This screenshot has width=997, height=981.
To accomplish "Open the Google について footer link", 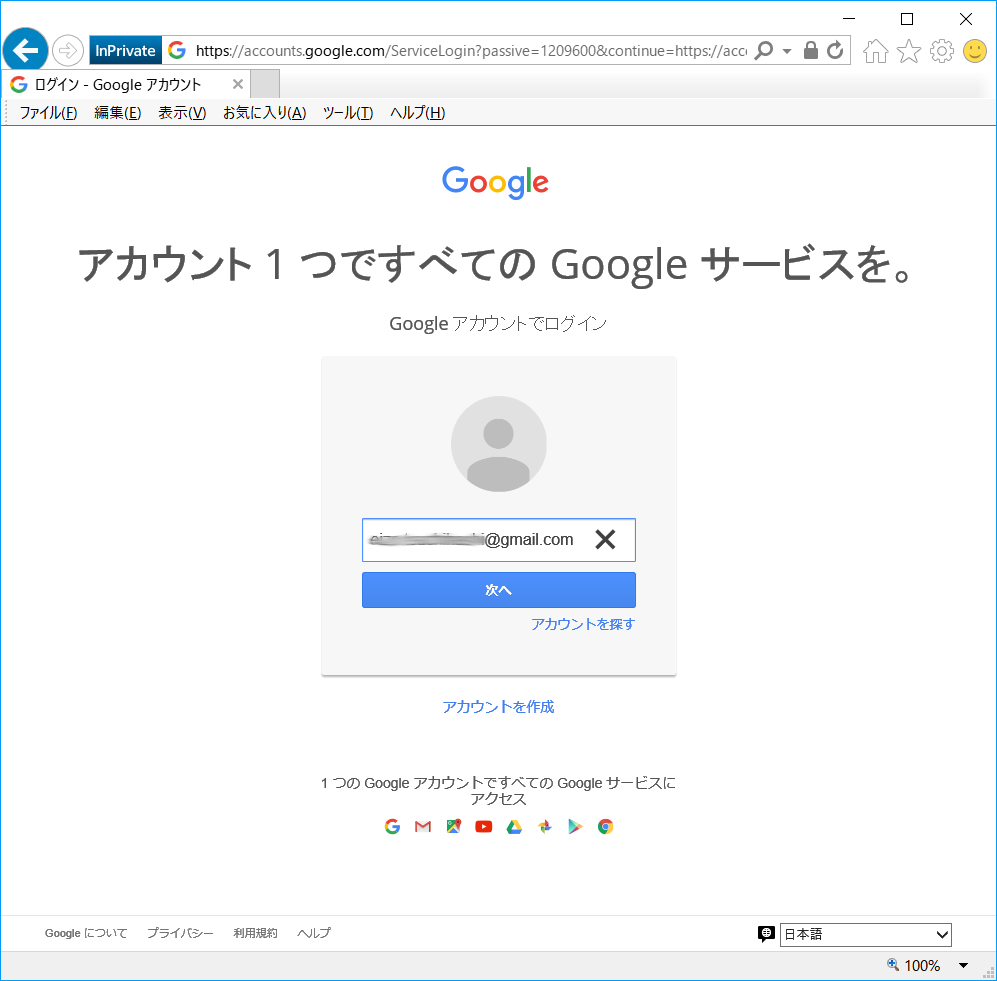I will tap(86, 933).
